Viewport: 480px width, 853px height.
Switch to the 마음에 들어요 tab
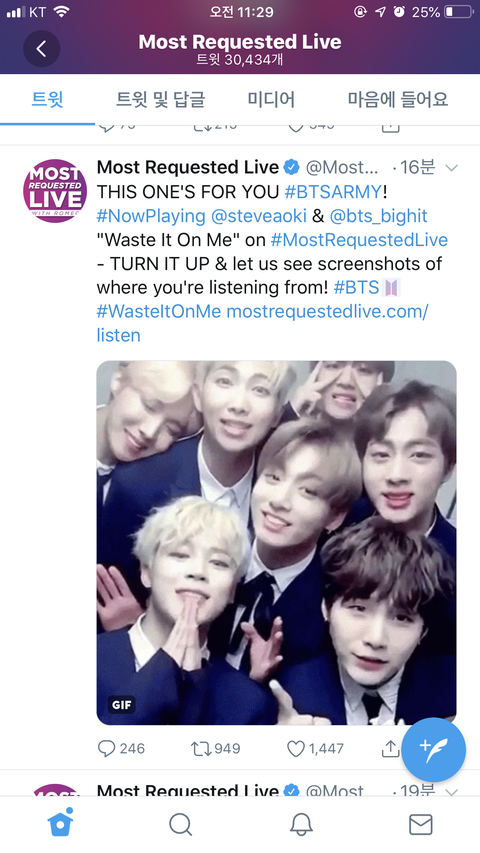398,100
